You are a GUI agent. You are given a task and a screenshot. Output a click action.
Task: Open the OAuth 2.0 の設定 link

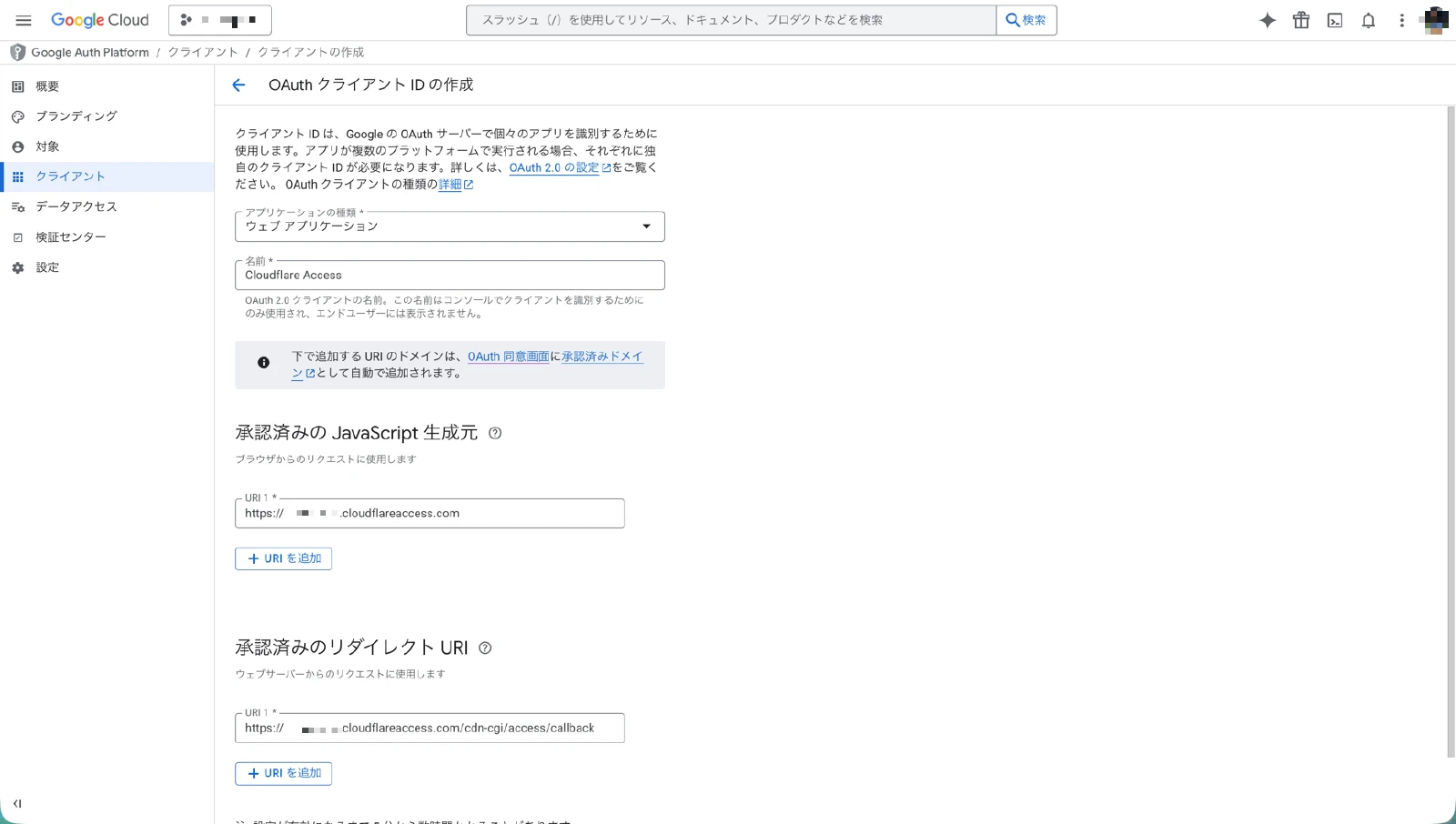pos(553,167)
